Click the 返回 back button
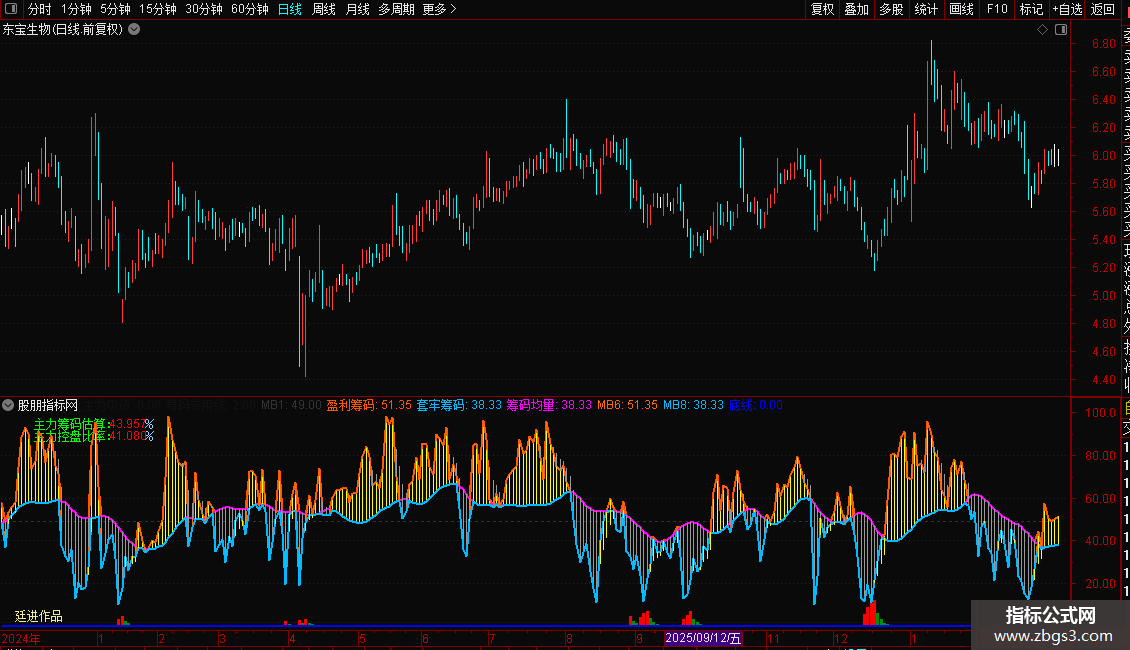Image resolution: width=1130 pixels, height=650 pixels. pyautogui.click(x=1103, y=9)
